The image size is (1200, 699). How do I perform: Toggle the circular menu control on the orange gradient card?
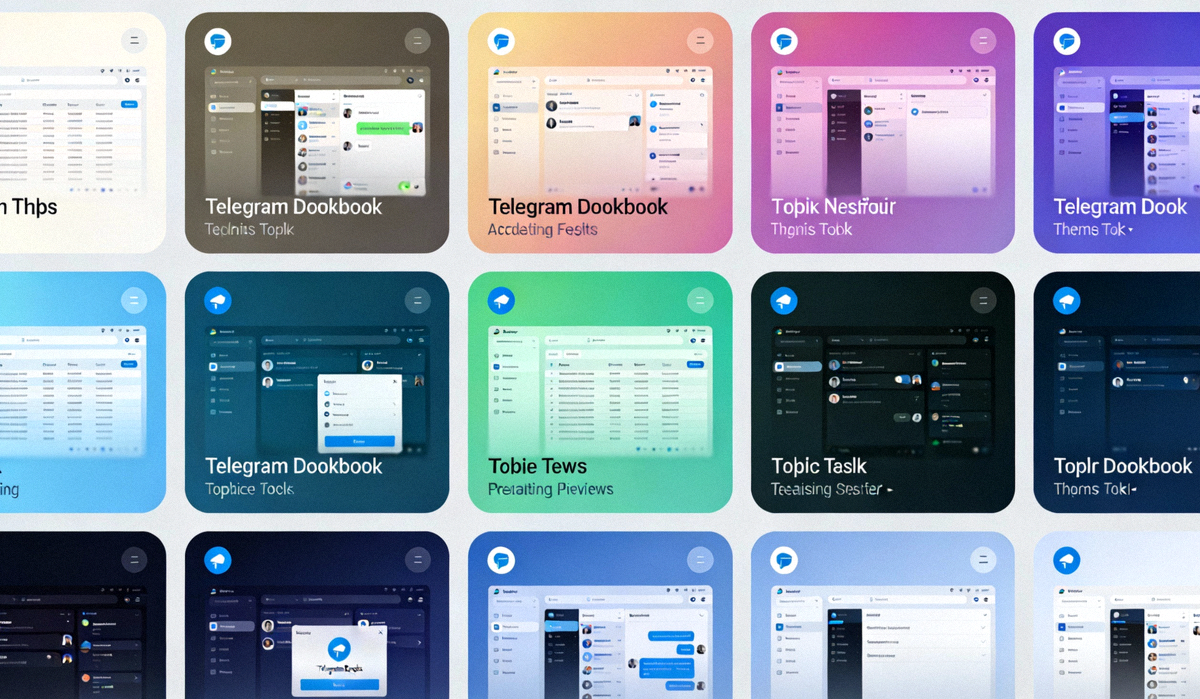pyautogui.click(x=701, y=40)
